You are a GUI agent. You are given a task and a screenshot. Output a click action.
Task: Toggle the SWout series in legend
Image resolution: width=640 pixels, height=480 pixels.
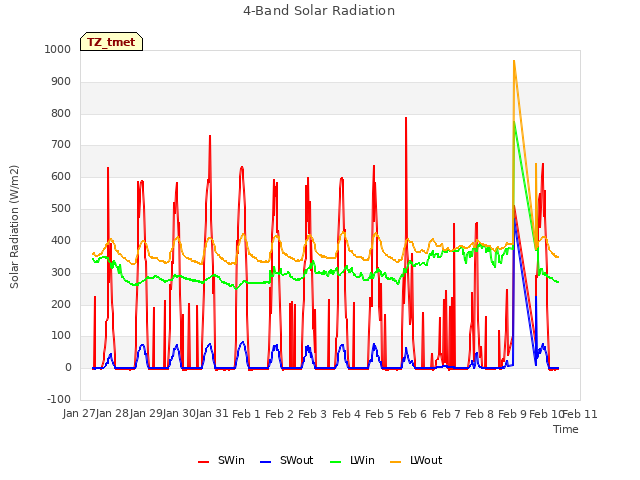tap(287, 460)
